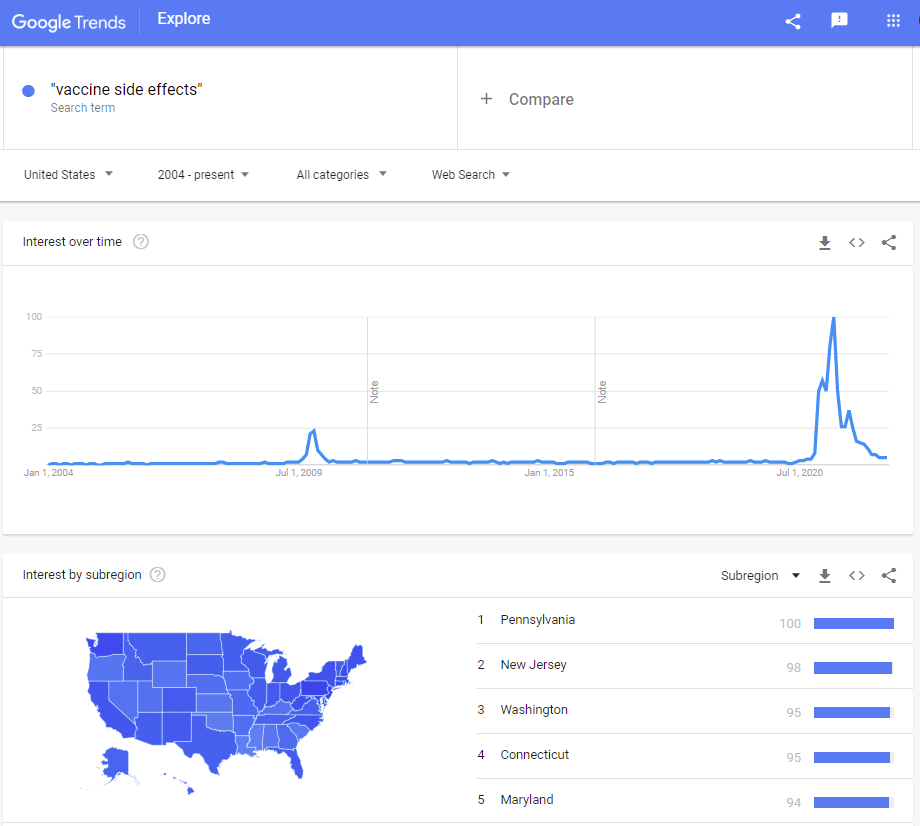This screenshot has width=920, height=826.
Task: Open the Explore menu item
Action: point(183,18)
